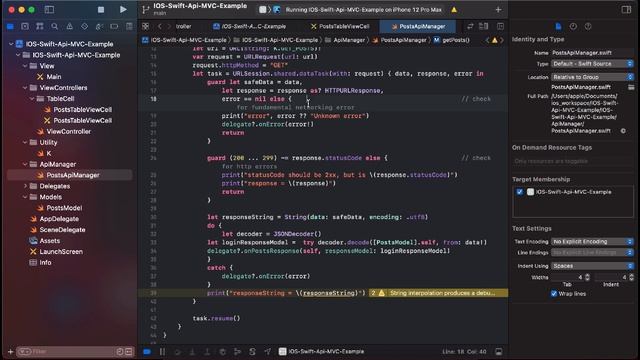
Task: Collapse the IOS-Swift-Api-MVC-Example project root
Action: [x=11, y=44]
